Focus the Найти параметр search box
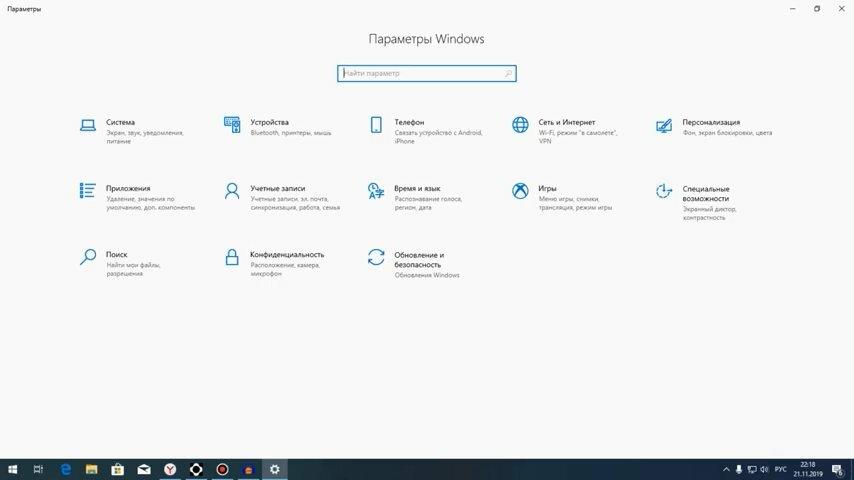 point(426,73)
